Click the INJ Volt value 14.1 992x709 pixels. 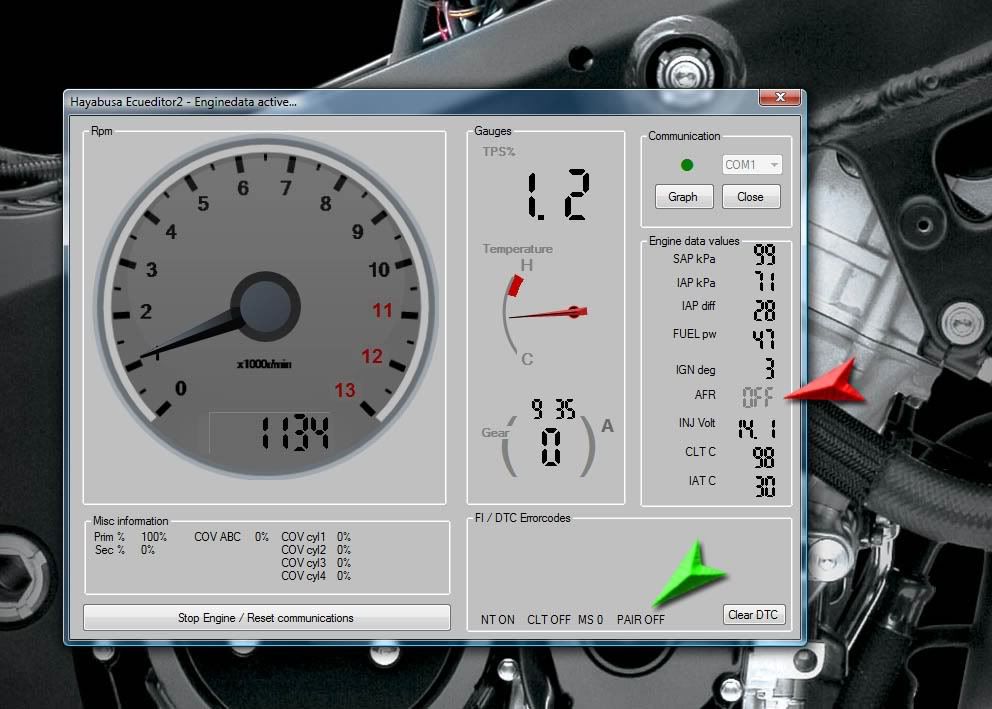757,429
